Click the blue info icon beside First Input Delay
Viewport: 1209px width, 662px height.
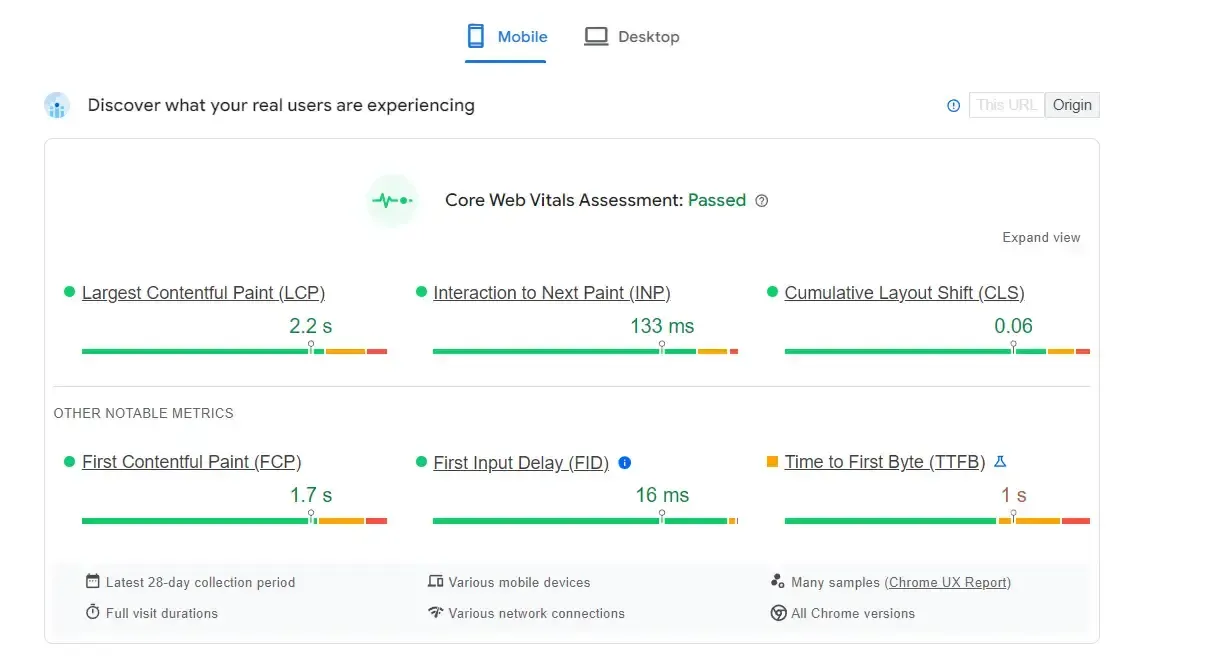(x=624, y=462)
